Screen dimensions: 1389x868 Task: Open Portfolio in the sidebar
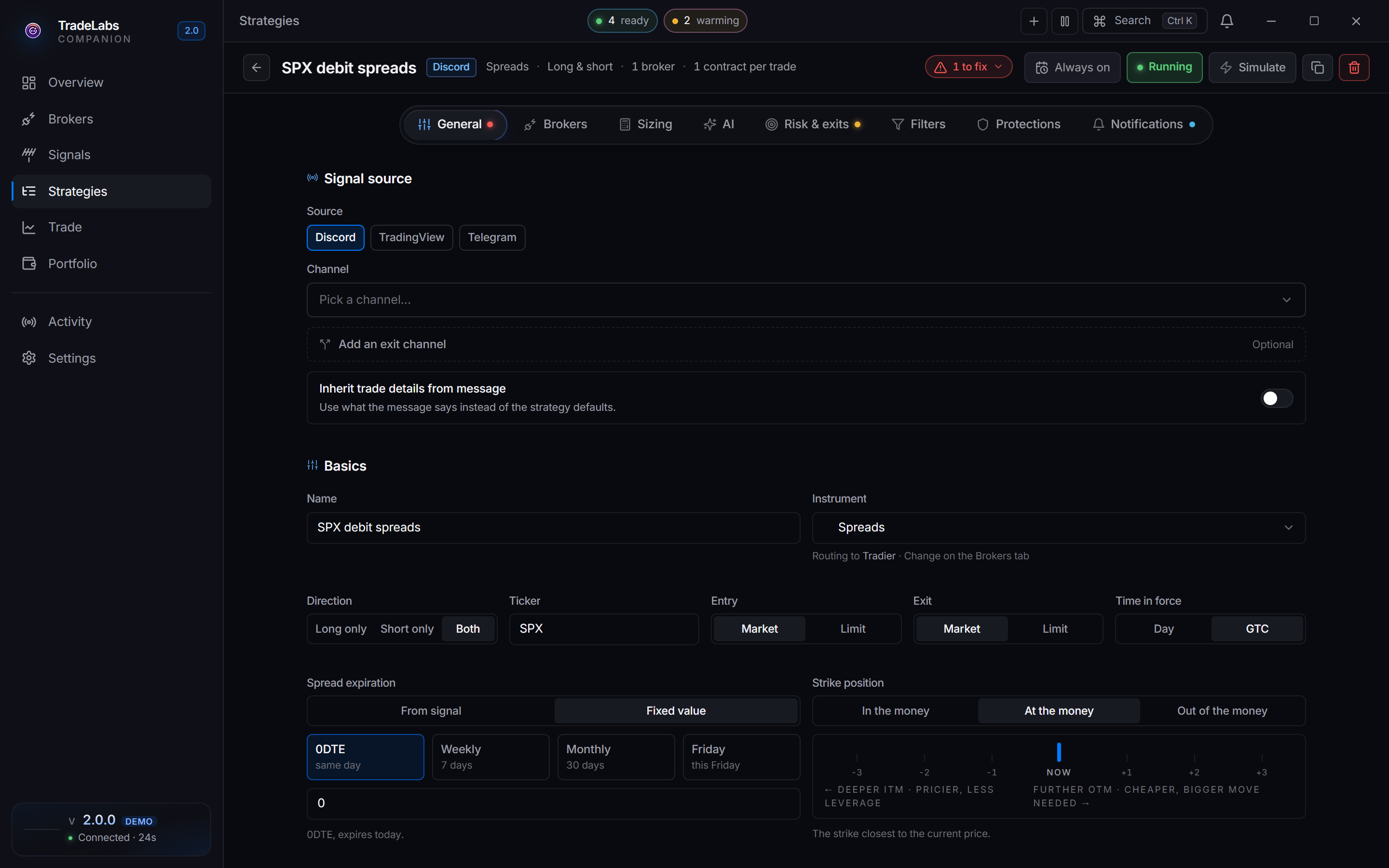click(x=111, y=263)
